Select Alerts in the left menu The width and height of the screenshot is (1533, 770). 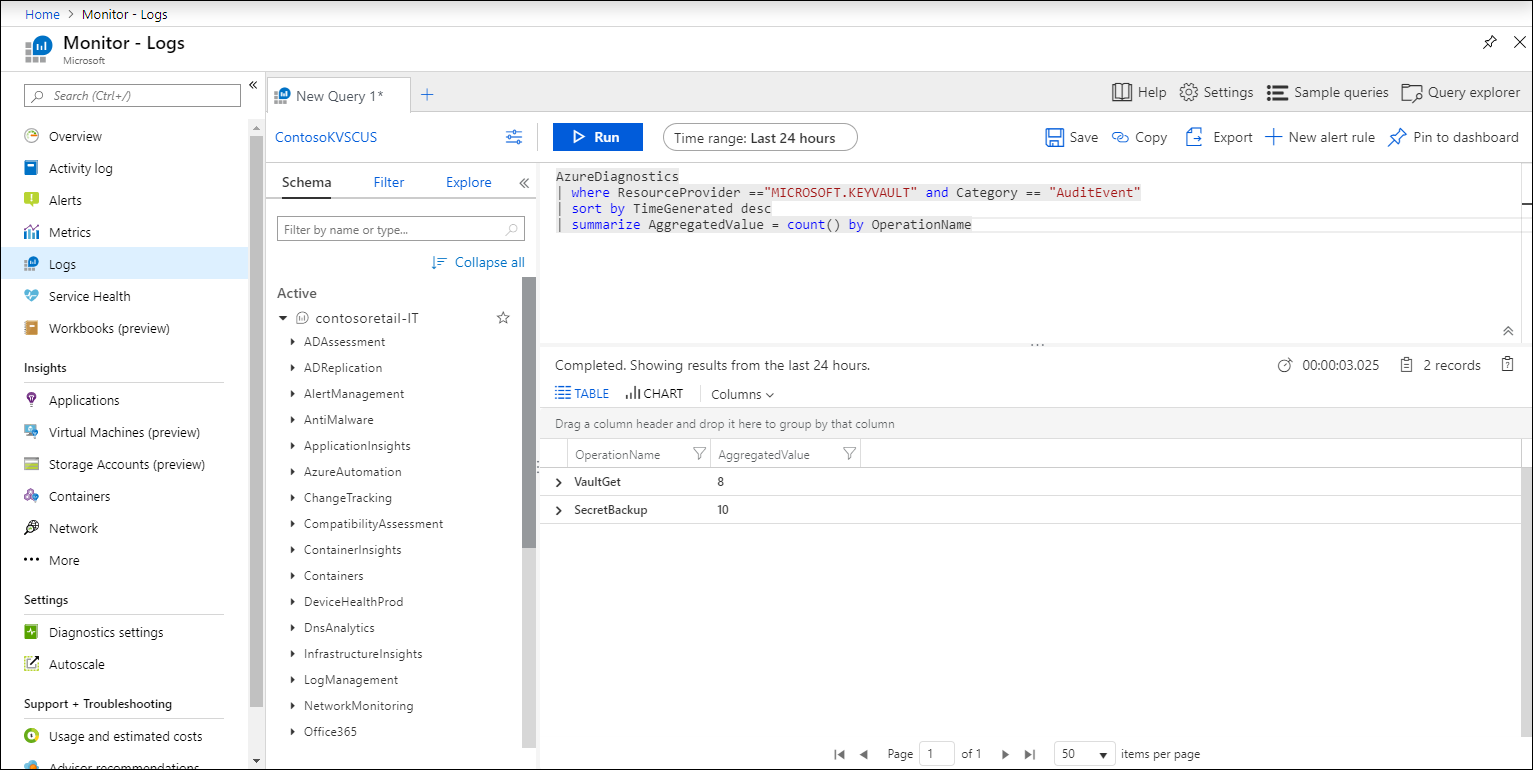coord(65,200)
